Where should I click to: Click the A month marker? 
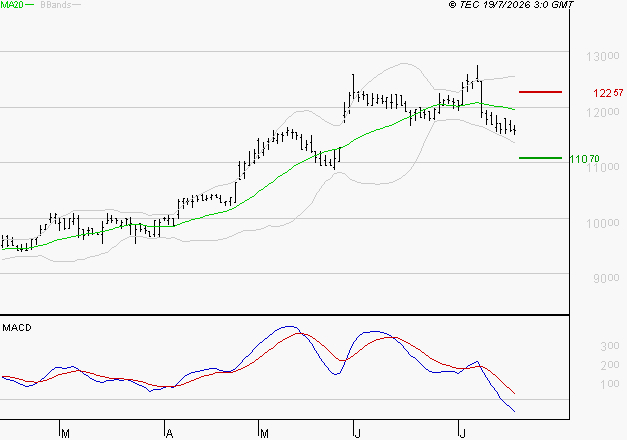pyautogui.click(x=170, y=434)
